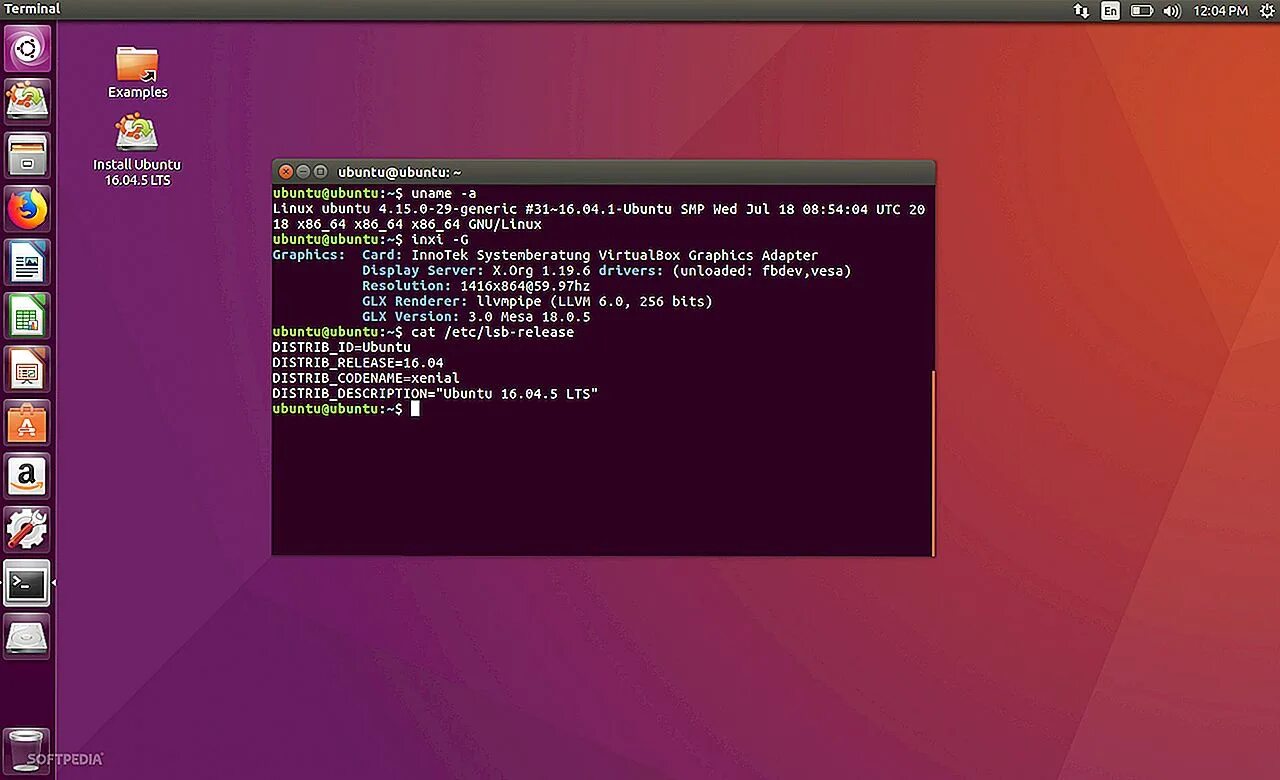Open LibreOffice Calc from launcher

pos(27,318)
